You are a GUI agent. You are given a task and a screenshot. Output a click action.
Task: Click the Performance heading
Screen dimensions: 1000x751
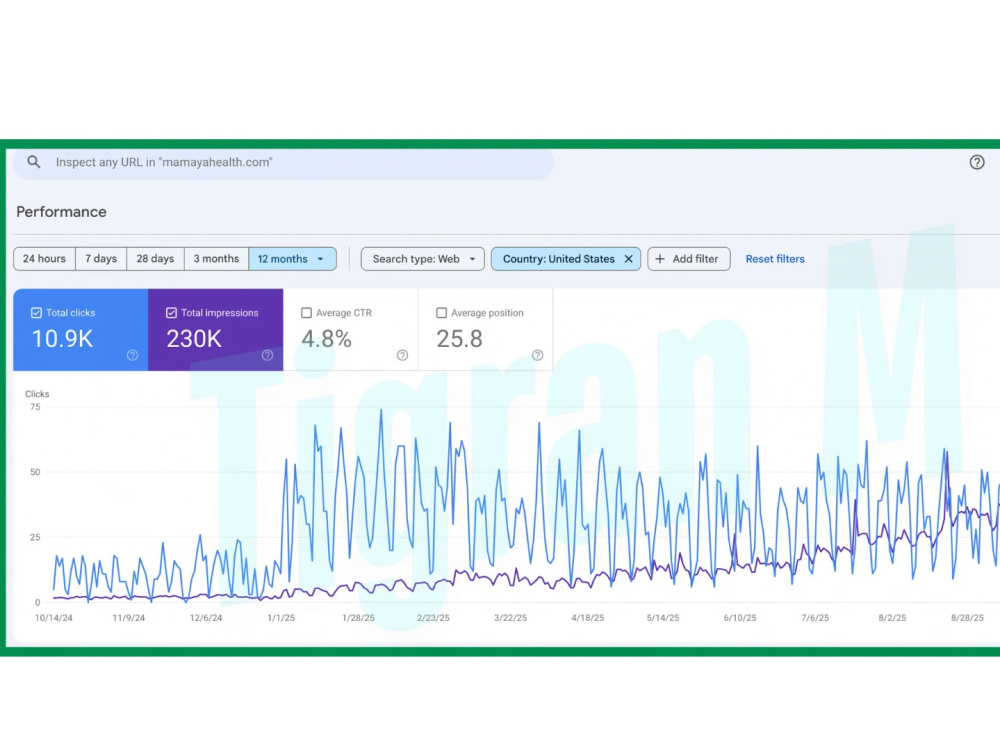pos(61,212)
